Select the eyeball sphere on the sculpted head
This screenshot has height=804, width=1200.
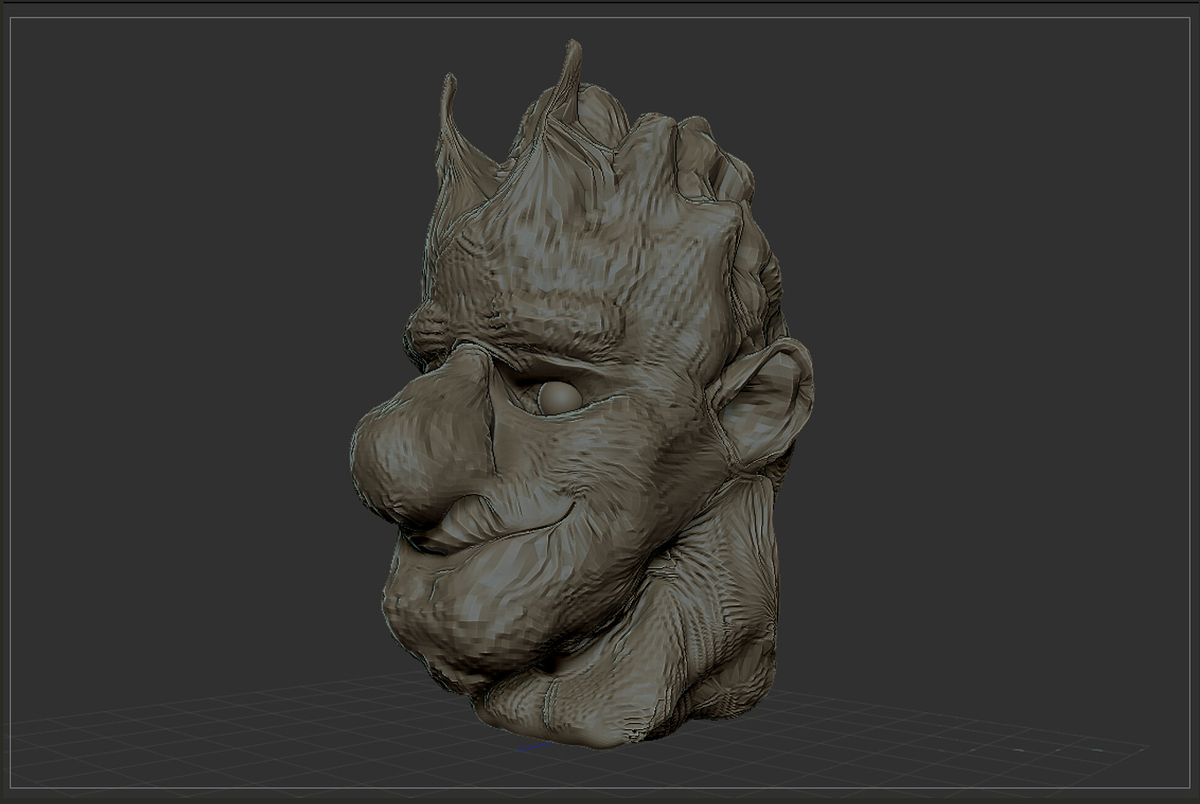(560, 398)
